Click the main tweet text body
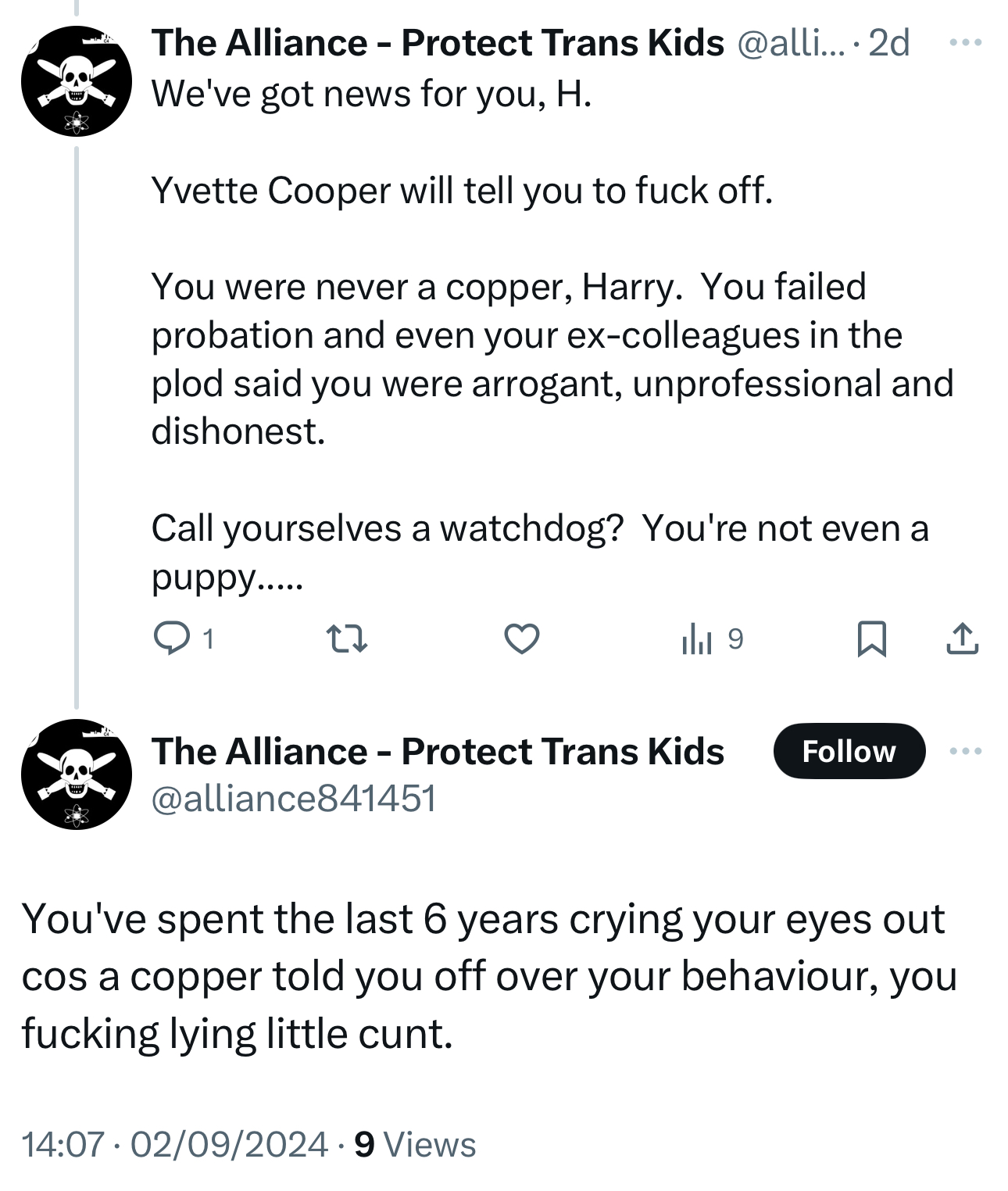This screenshot has width=1008, height=1191. coord(488,976)
